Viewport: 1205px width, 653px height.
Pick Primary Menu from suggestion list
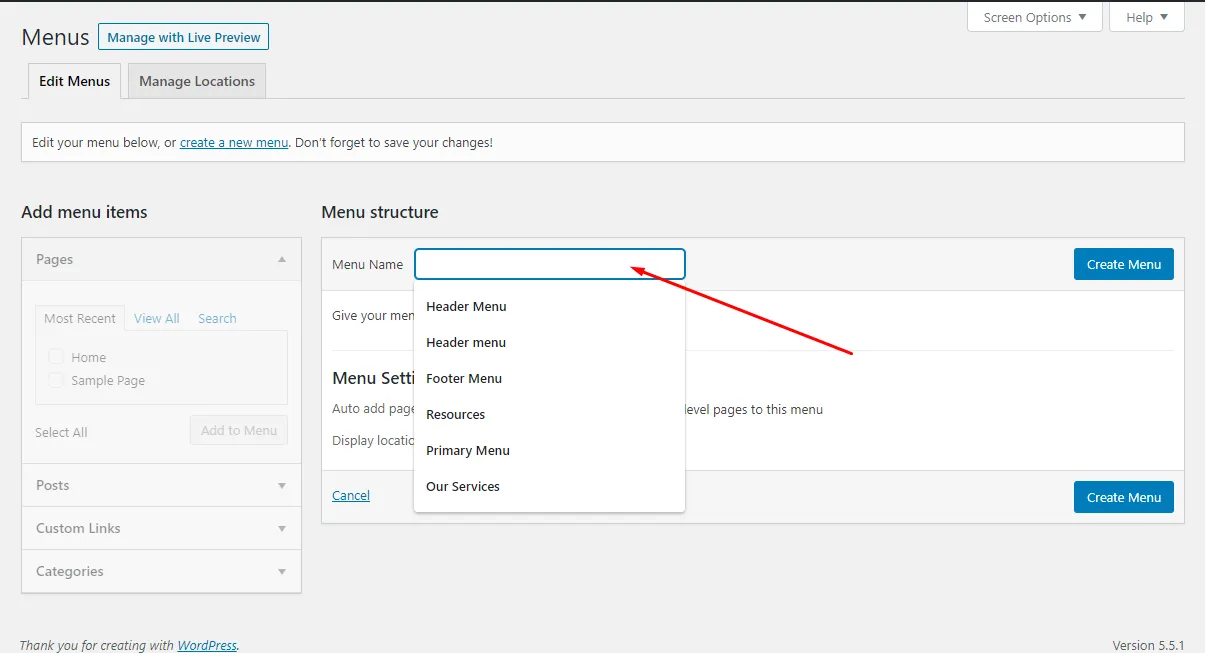coord(468,450)
